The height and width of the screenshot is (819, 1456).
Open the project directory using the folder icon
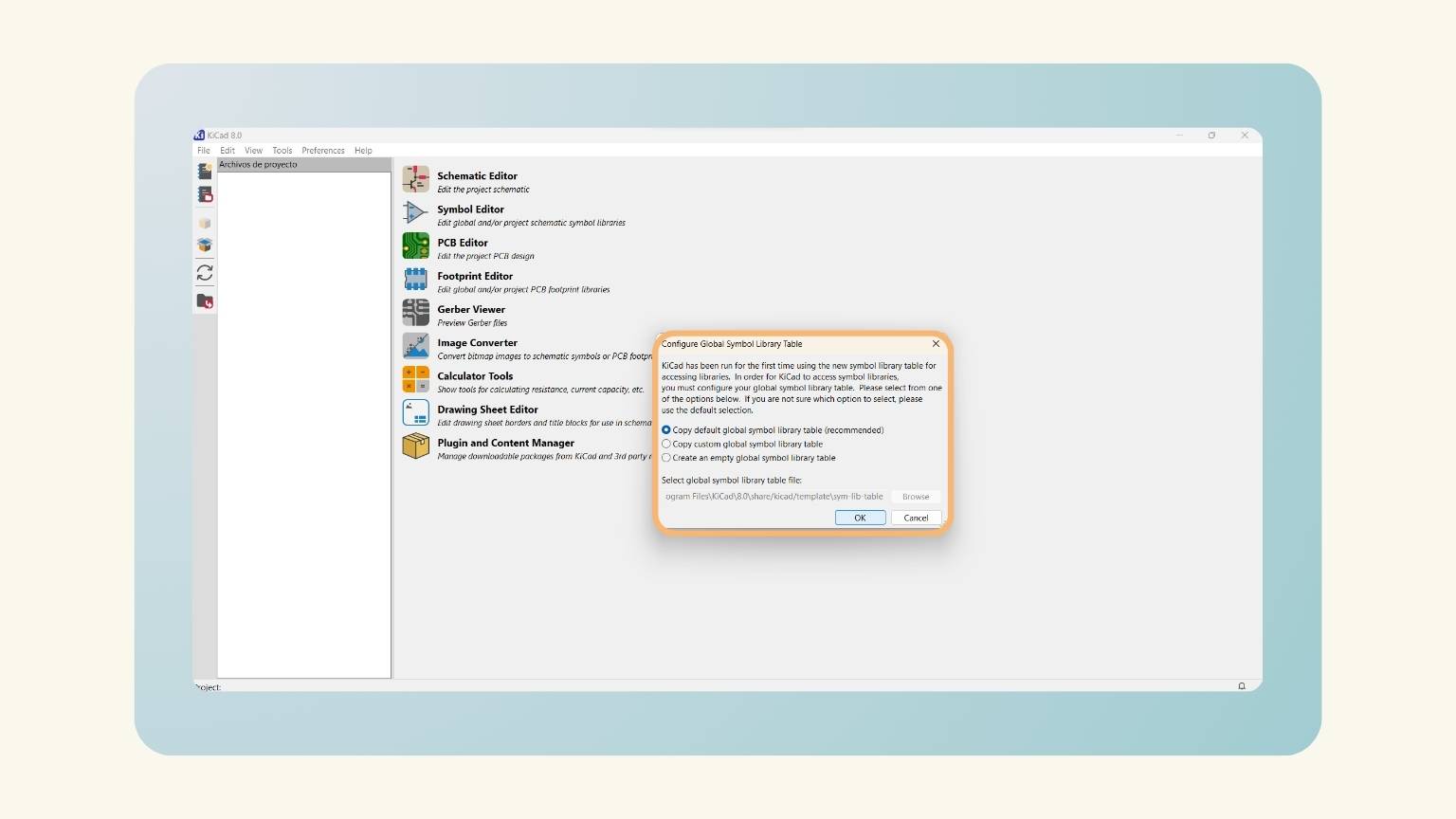point(205,301)
